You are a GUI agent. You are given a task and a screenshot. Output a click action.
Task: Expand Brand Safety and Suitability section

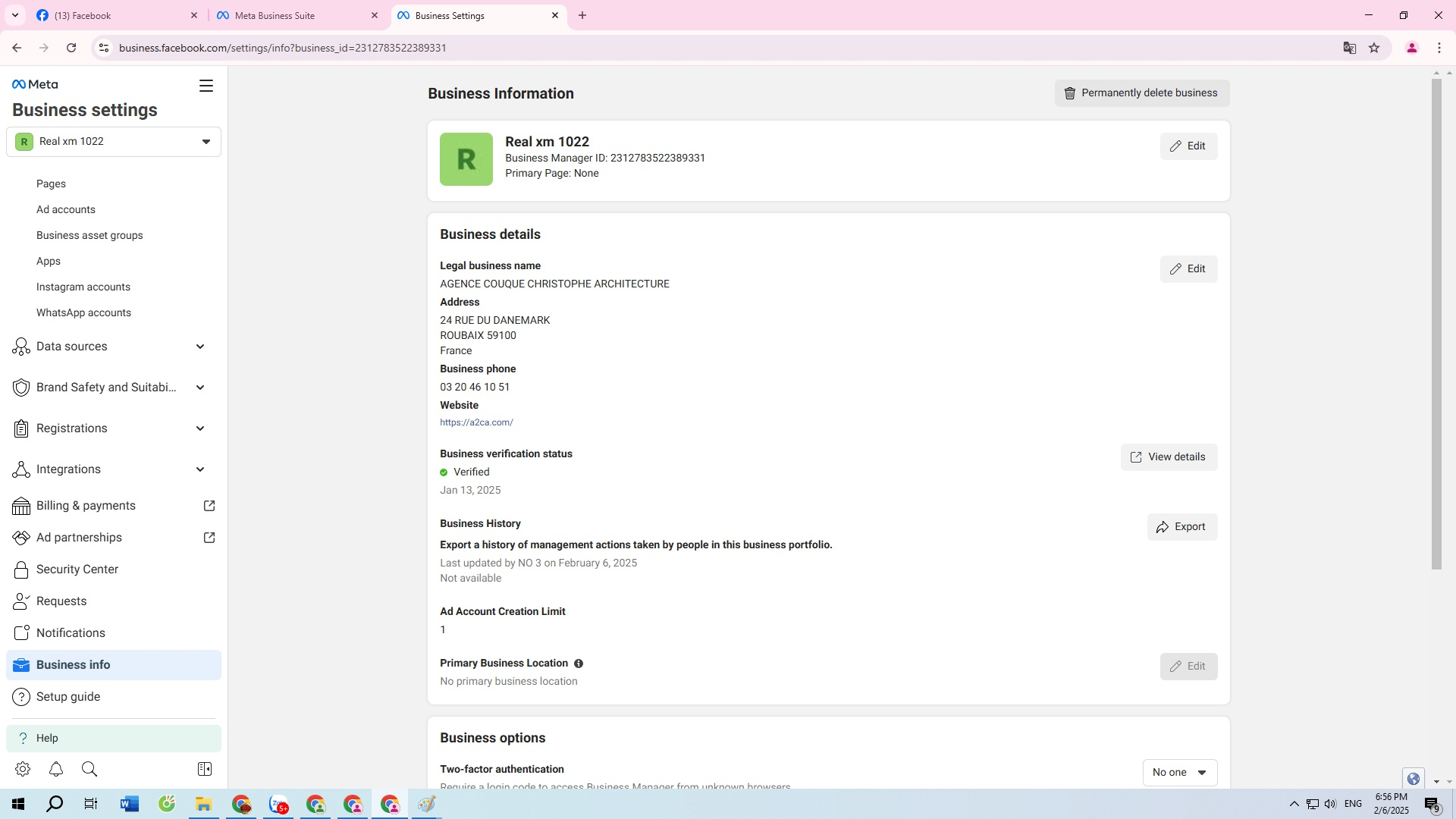(114, 388)
